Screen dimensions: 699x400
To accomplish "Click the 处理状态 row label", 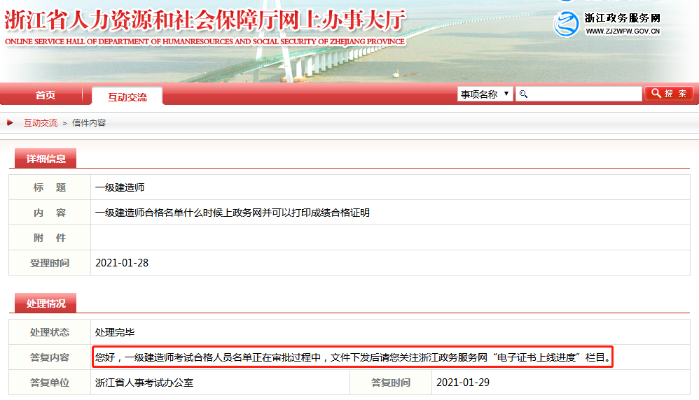I will pos(49,332).
